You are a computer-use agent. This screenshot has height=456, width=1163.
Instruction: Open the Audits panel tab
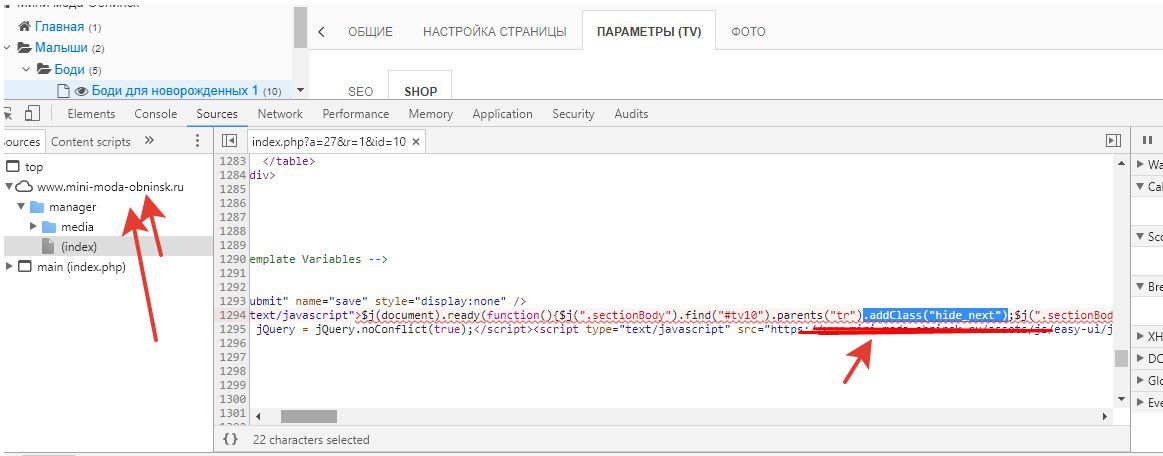coord(631,113)
